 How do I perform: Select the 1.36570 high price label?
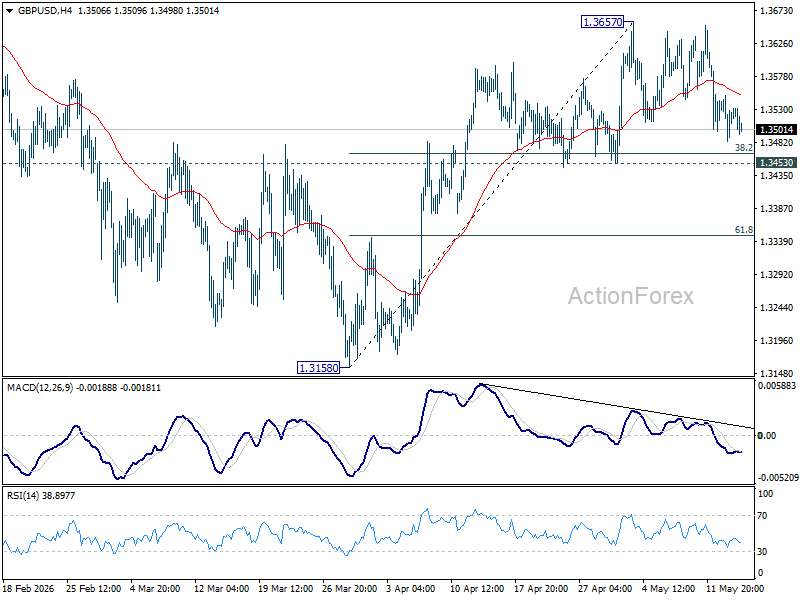(603, 22)
